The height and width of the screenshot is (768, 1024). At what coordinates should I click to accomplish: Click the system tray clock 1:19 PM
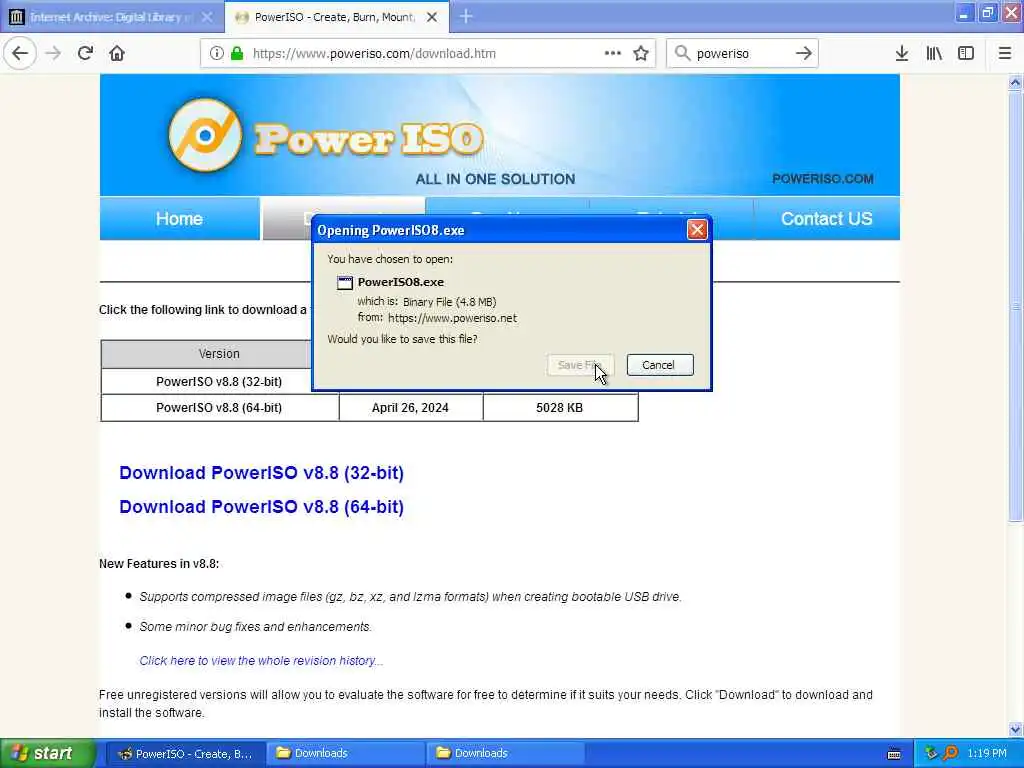(987, 754)
